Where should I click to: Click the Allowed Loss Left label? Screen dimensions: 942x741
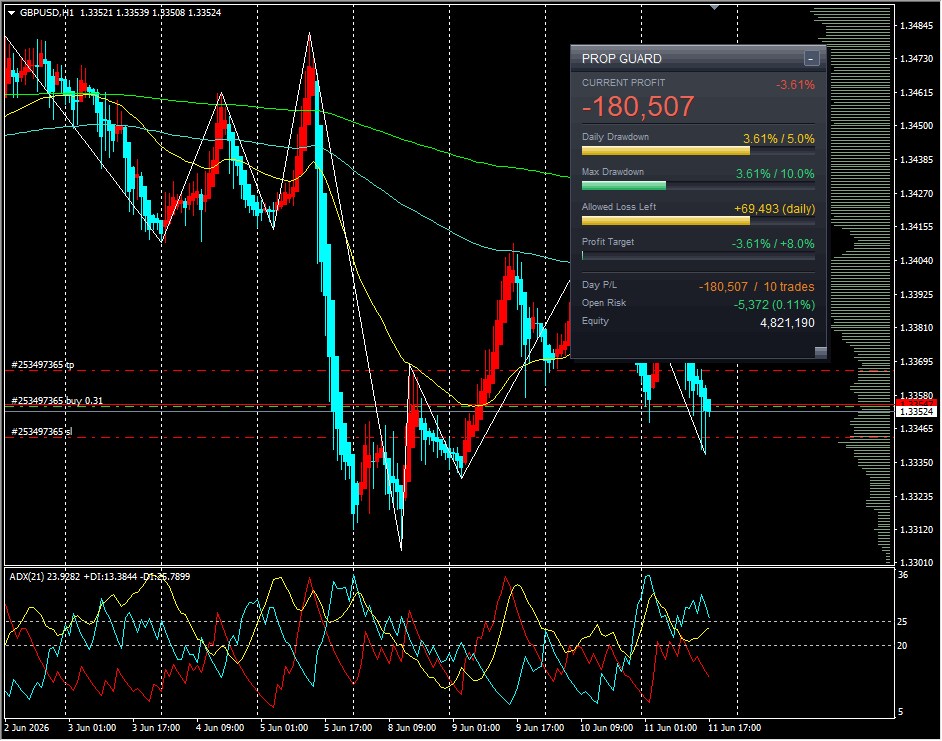click(x=619, y=207)
